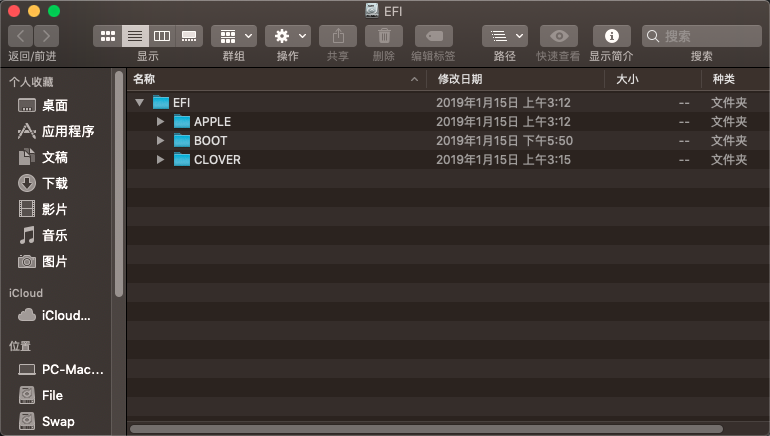Viewport: 770px width, 436px height.
Task: Click the Pictures camera sidebar icon
Action: [x=27, y=262]
